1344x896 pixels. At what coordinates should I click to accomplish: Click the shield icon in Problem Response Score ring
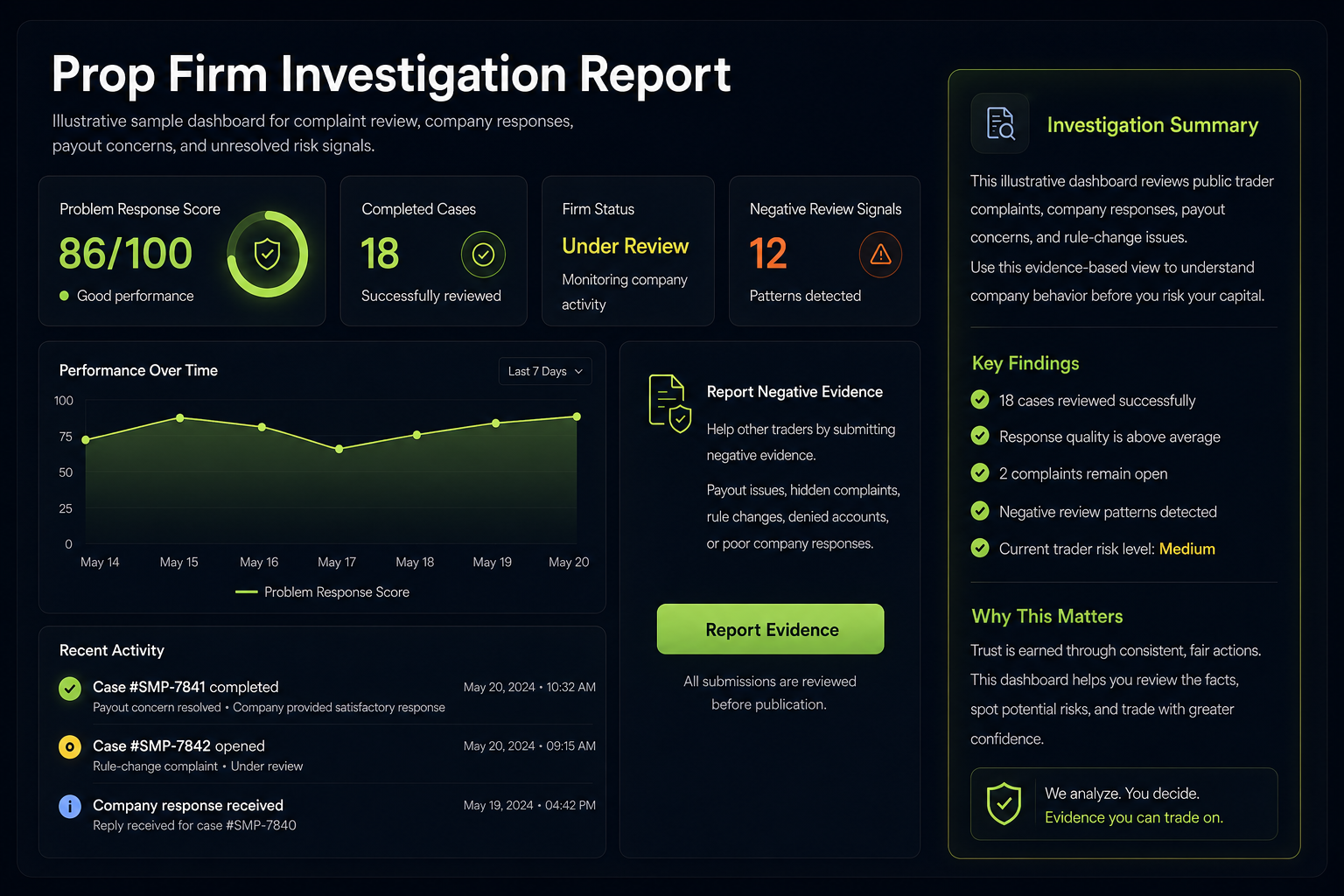tap(267, 255)
